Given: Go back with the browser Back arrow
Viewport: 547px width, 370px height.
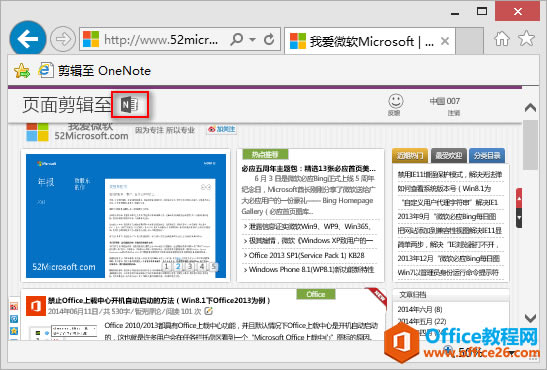Looking at the screenshot, I should pos(28,39).
